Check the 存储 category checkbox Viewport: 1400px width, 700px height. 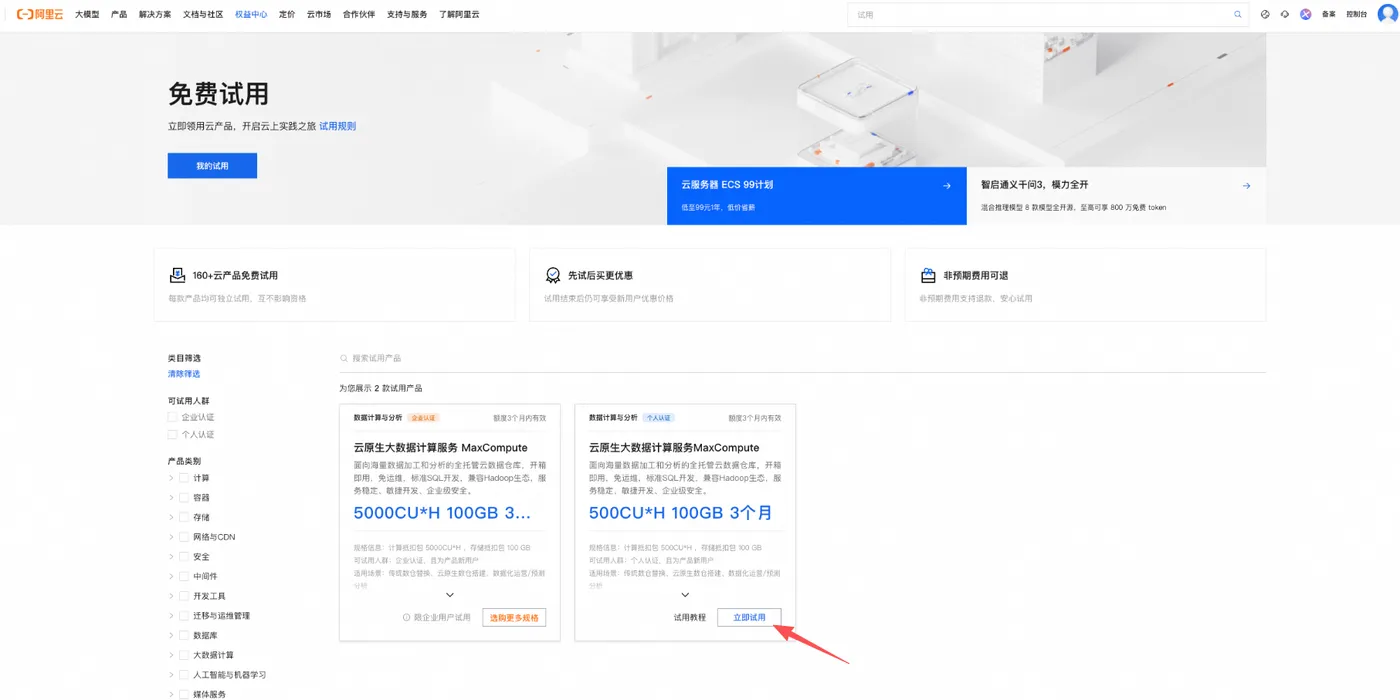pyautogui.click(x=185, y=517)
